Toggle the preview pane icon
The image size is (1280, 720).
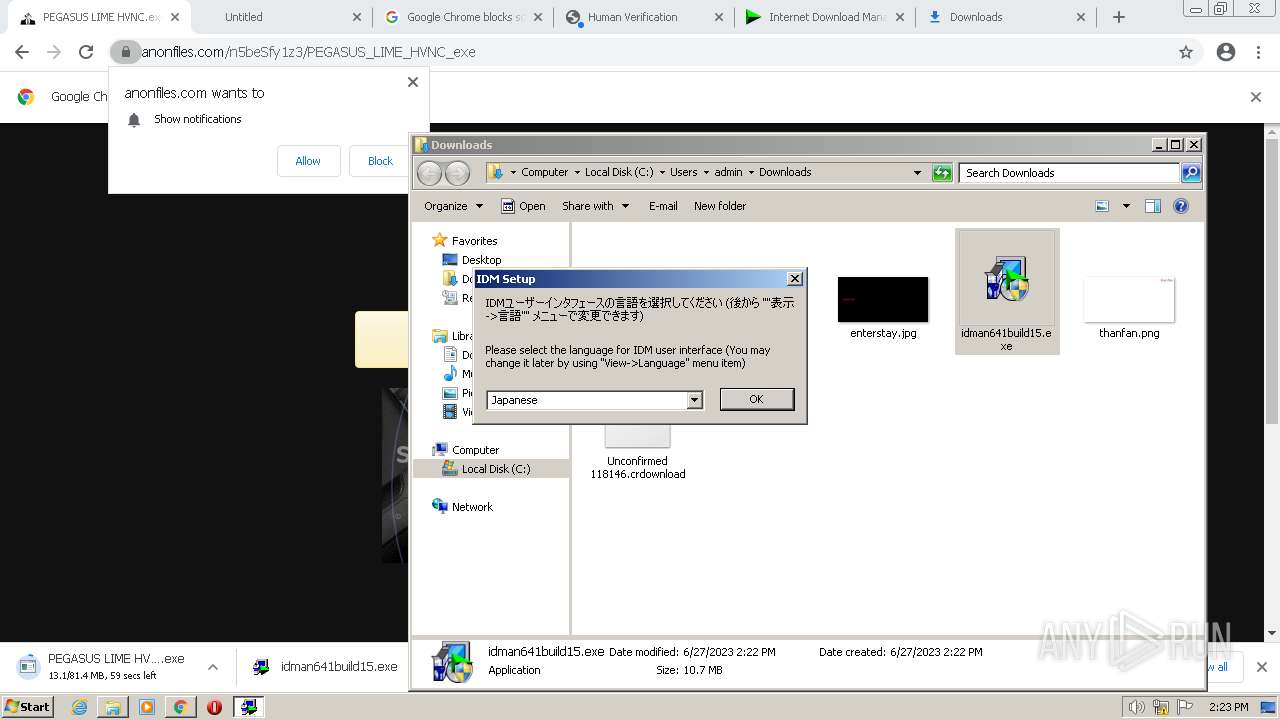1153,206
